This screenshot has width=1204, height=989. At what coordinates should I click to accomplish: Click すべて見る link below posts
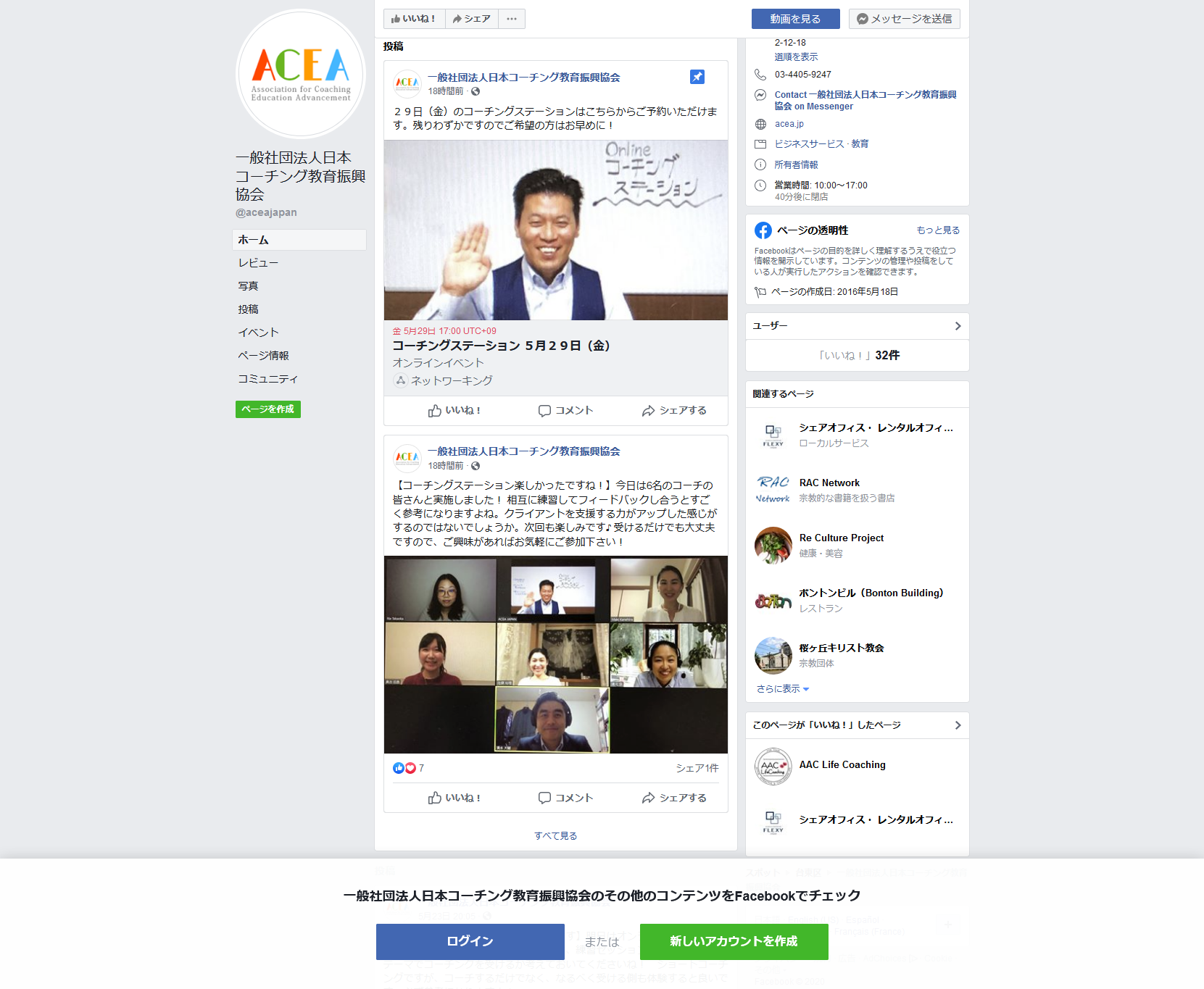coord(556,836)
